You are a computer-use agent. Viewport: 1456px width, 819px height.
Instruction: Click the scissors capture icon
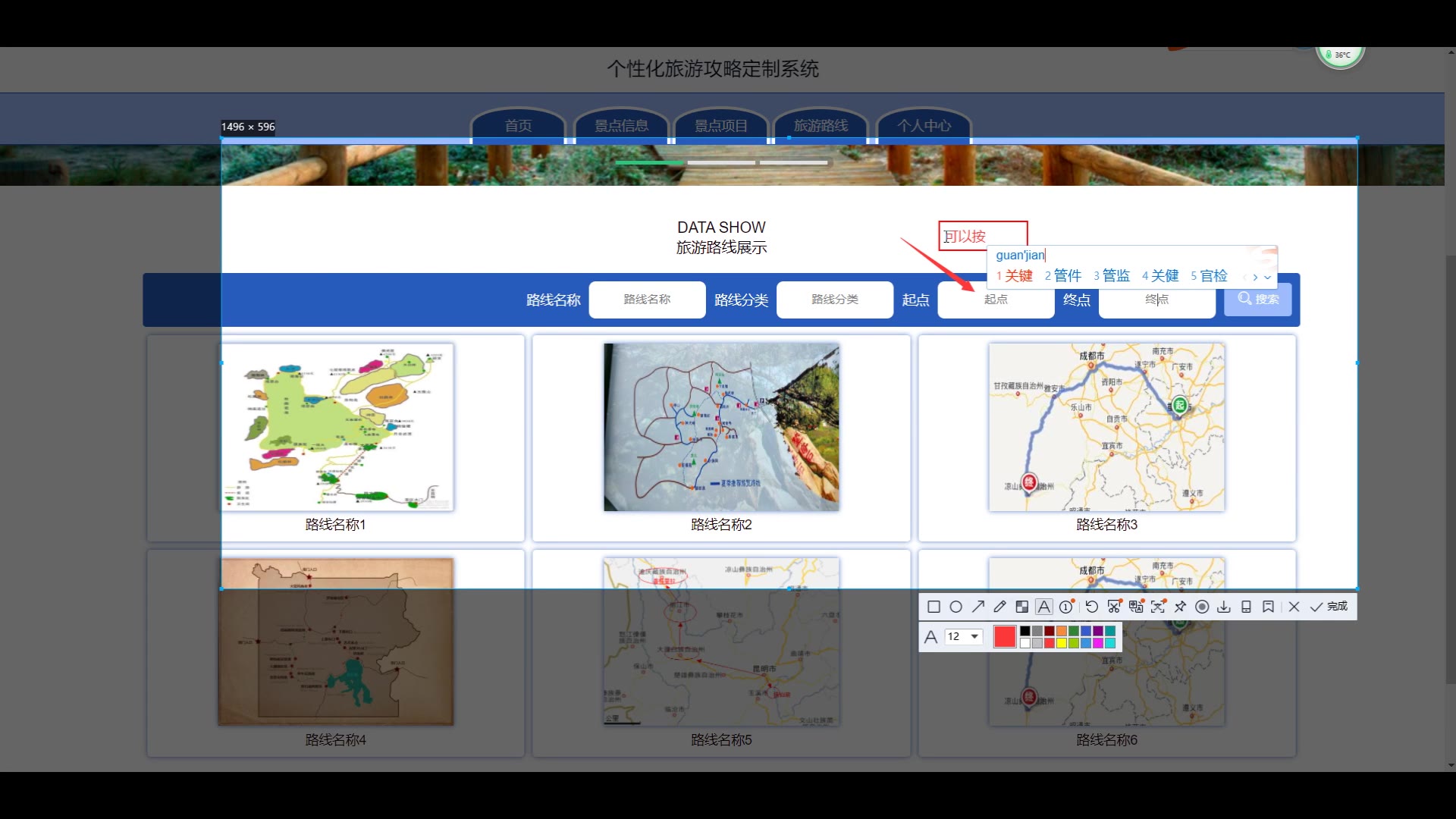pos(1114,607)
